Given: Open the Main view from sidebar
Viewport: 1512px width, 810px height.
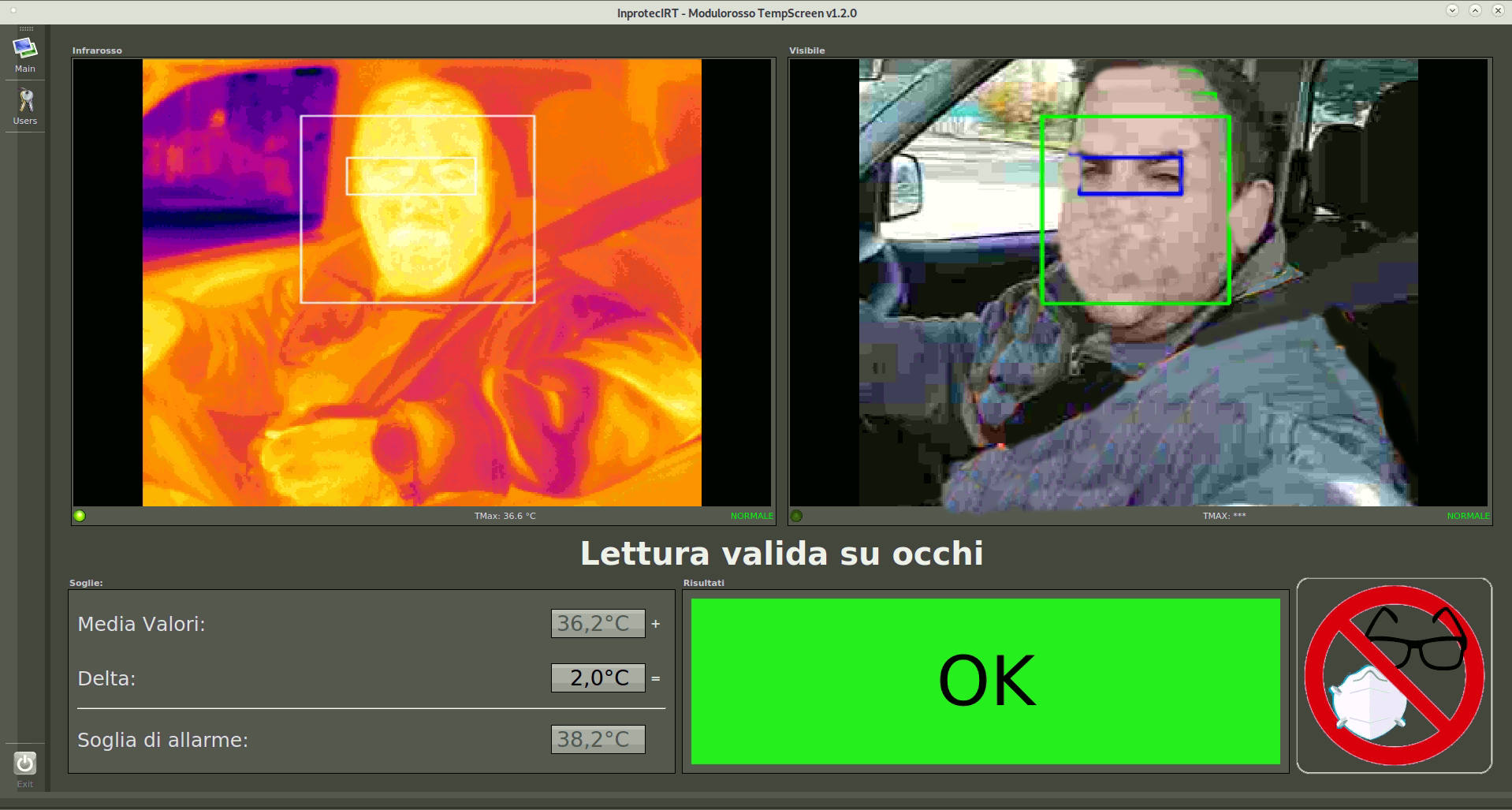Looking at the screenshot, I should pos(24,54).
